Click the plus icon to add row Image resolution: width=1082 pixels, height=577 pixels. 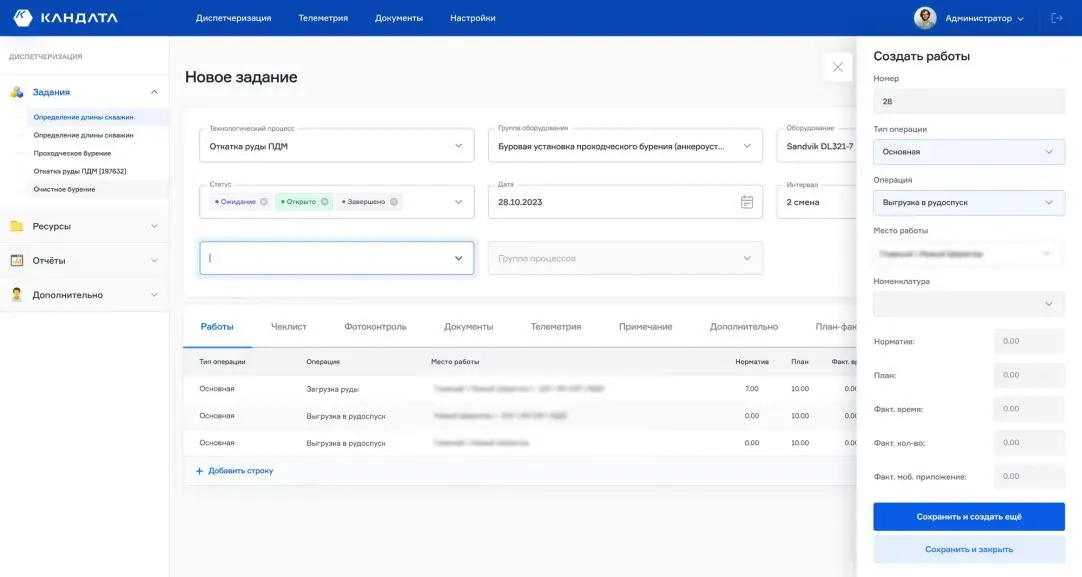[x=199, y=471]
